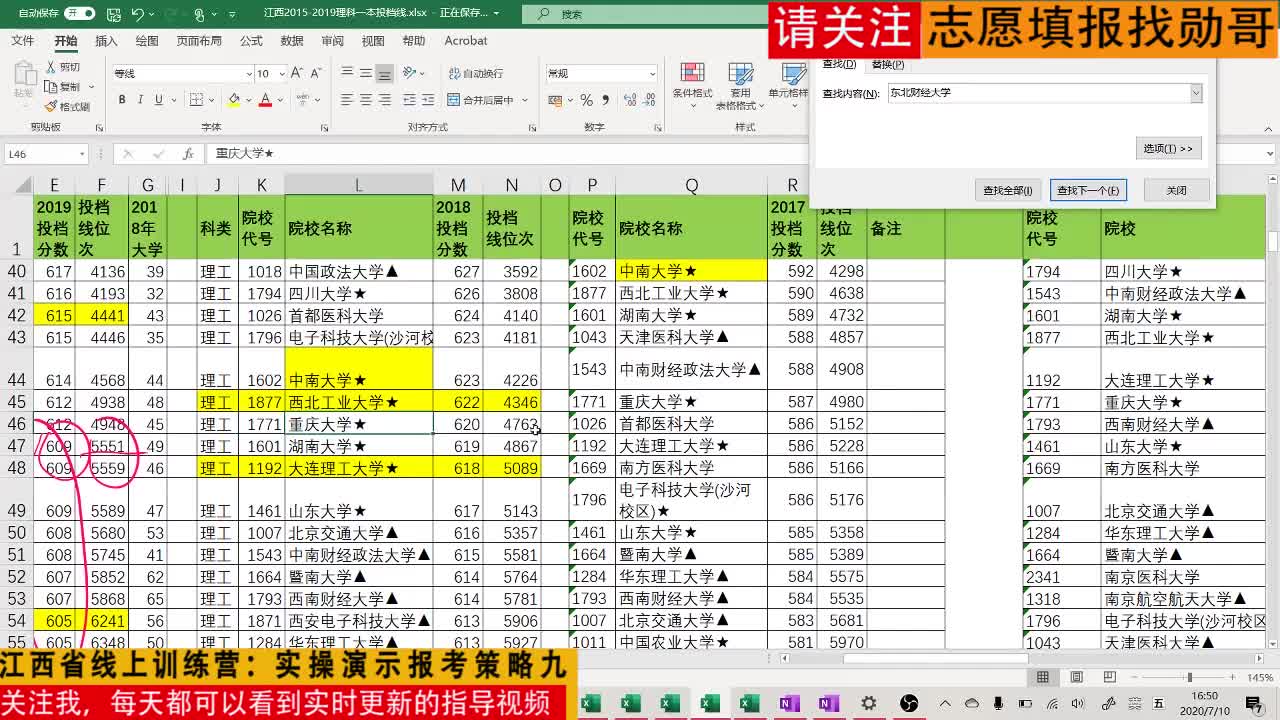1280x720 pixels.
Task: Open 套用表格格式 table formats
Action: pos(741,87)
